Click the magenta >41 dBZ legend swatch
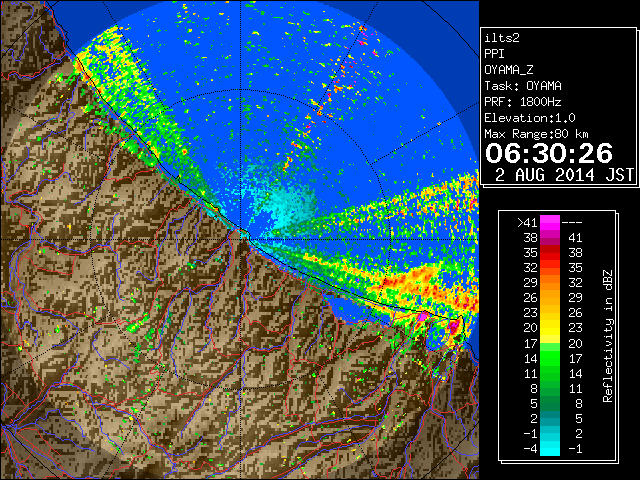 coord(550,222)
